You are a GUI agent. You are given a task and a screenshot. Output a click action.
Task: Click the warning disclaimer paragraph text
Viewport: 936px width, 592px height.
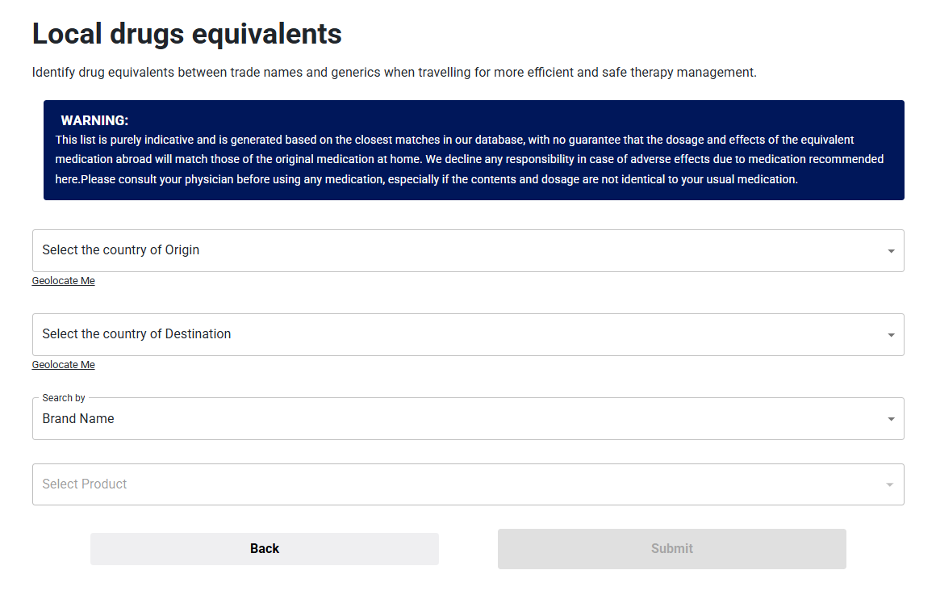(470, 160)
